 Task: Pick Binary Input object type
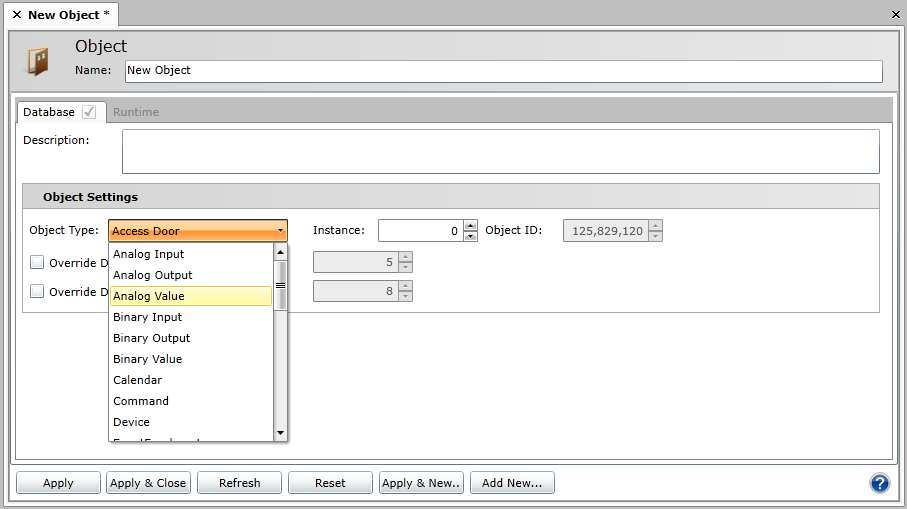point(190,317)
